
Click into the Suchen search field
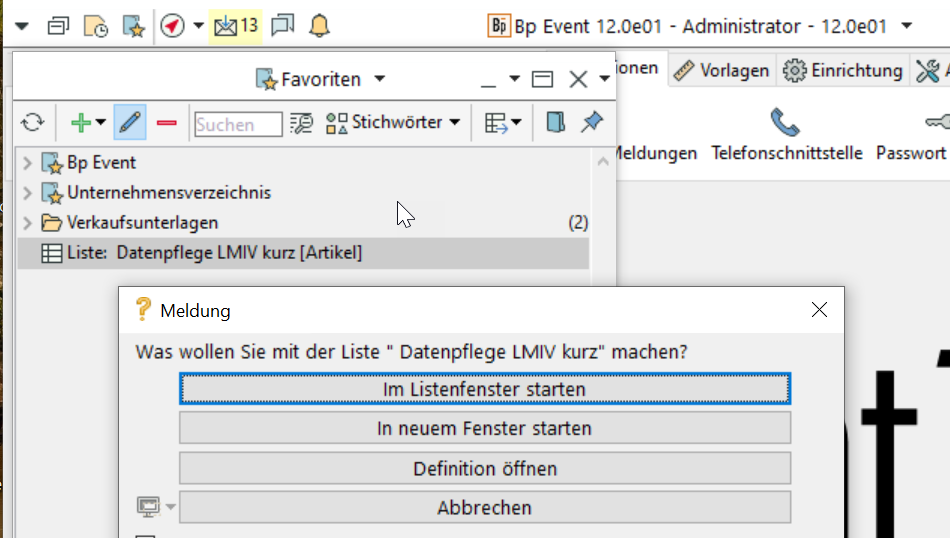[x=238, y=124]
